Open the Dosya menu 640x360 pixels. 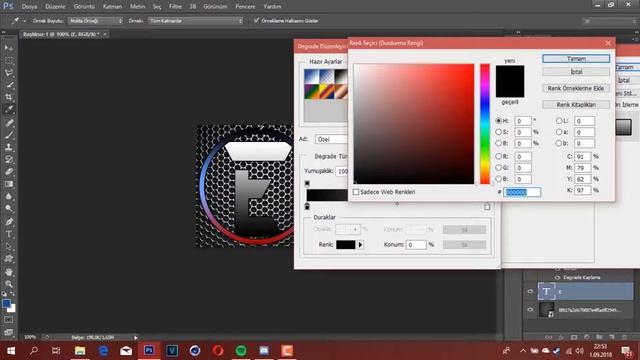point(29,7)
